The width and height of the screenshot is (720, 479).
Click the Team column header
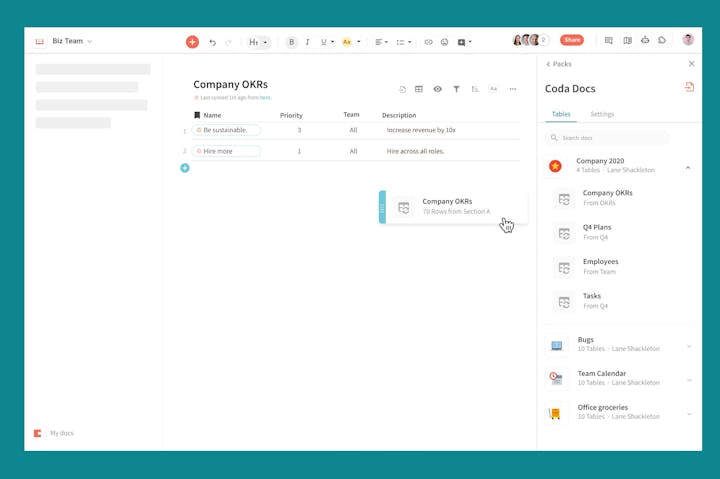(351, 115)
